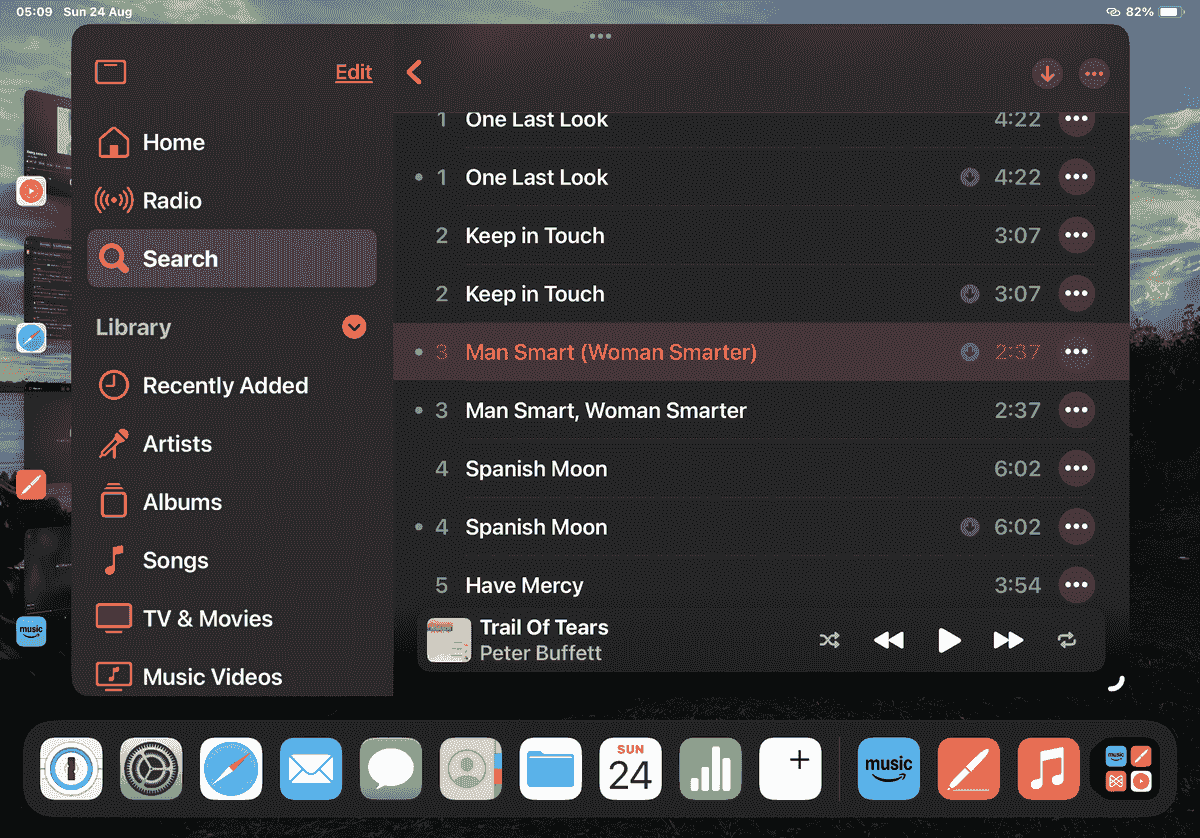Play the Have Mercy track
This screenshot has width=1200, height=838.
pos(524,585)
